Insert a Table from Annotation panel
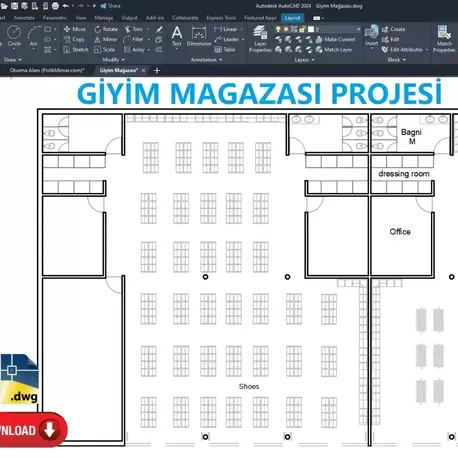The height and width of the screenshot is (458, 458). 225,50
